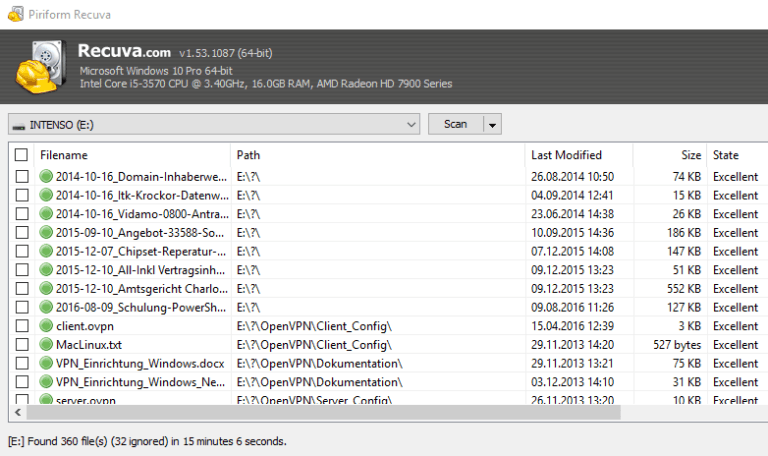Click the Found 360 file(s) status text
The height and width of the screenshot is (456, 768).
click(147, 441)
